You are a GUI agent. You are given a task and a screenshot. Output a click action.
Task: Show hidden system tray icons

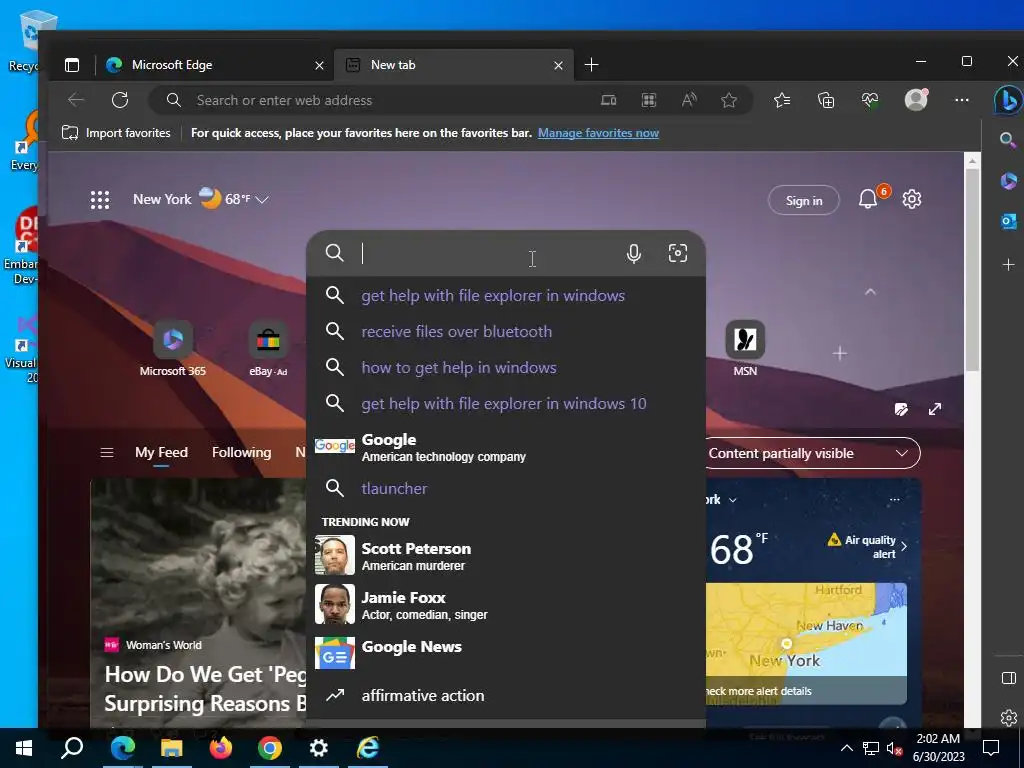[x=846, y=748]
